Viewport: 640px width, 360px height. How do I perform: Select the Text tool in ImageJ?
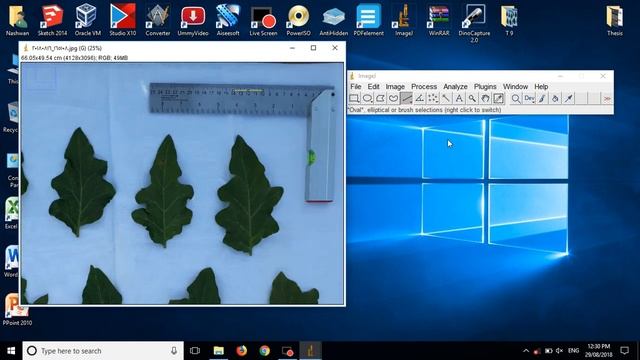(x=459, y=98)
